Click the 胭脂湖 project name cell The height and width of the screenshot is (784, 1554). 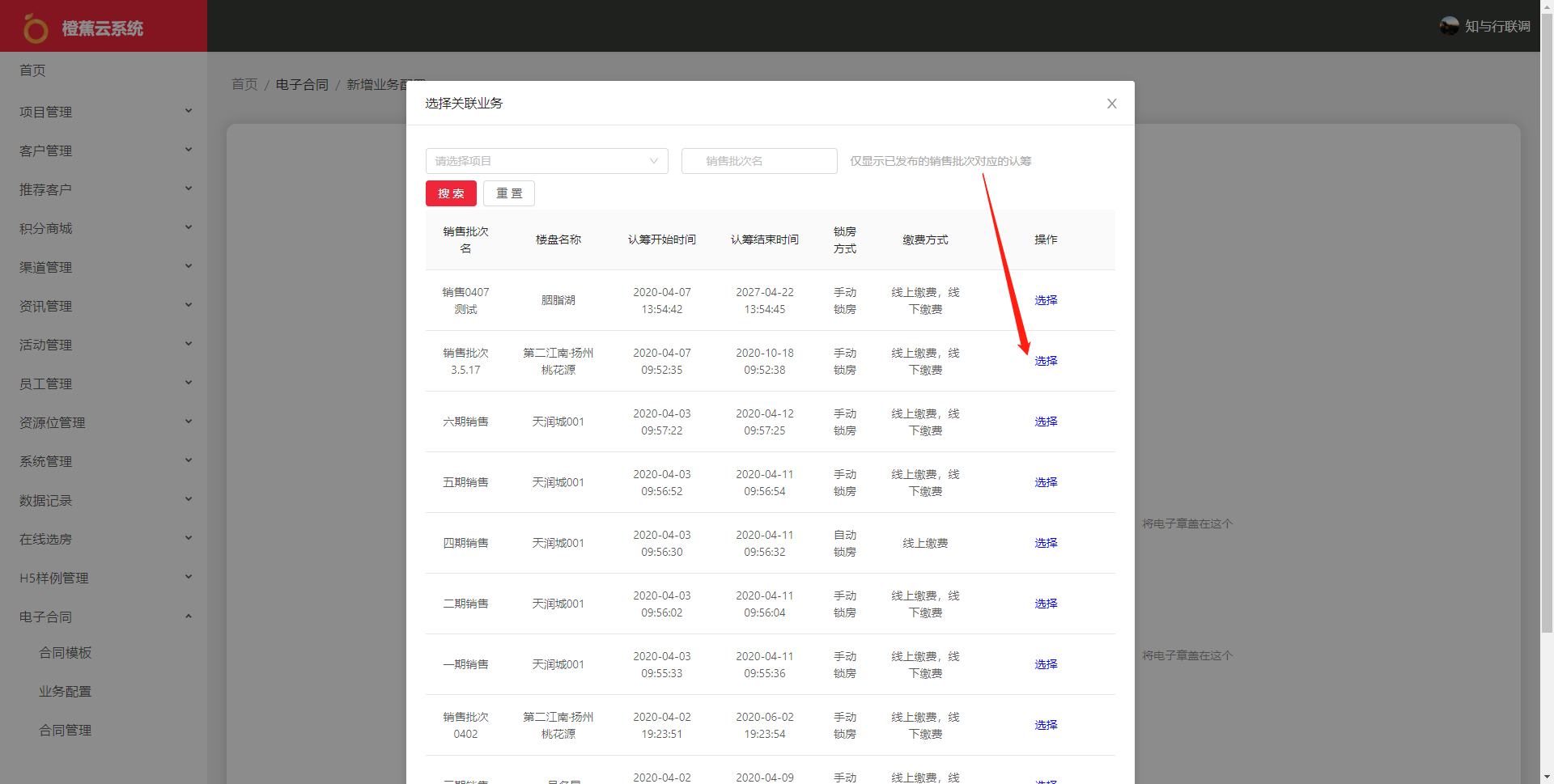coord(558,300)
